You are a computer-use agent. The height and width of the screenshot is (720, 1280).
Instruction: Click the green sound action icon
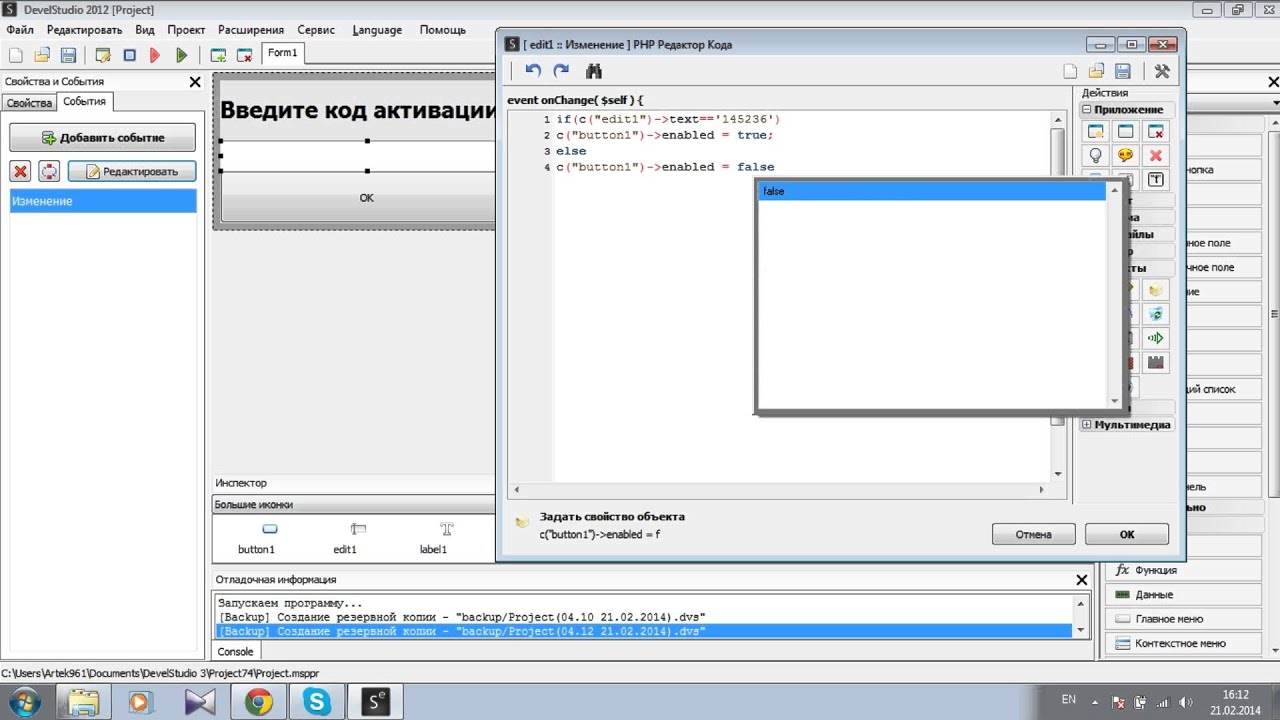tap(1156, 338)
